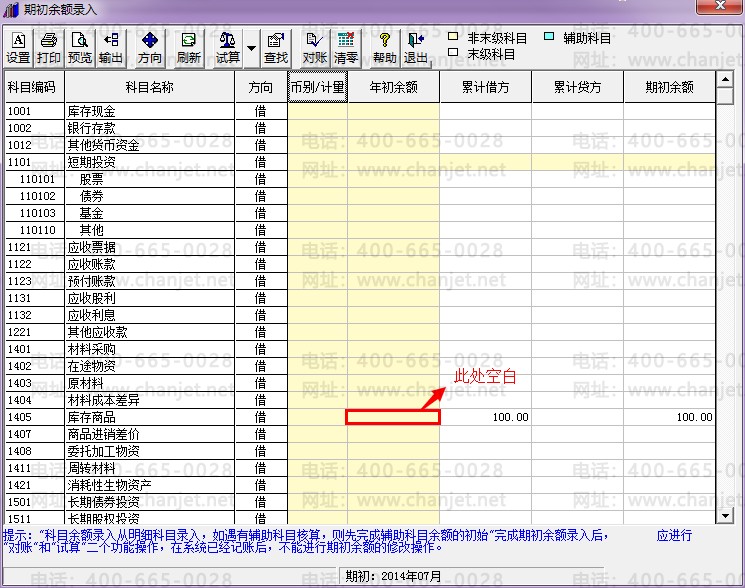The image size is (745, 588).
Task: Open the 查找 (Find) toolbar icon
Action: (x=276, y=48)
